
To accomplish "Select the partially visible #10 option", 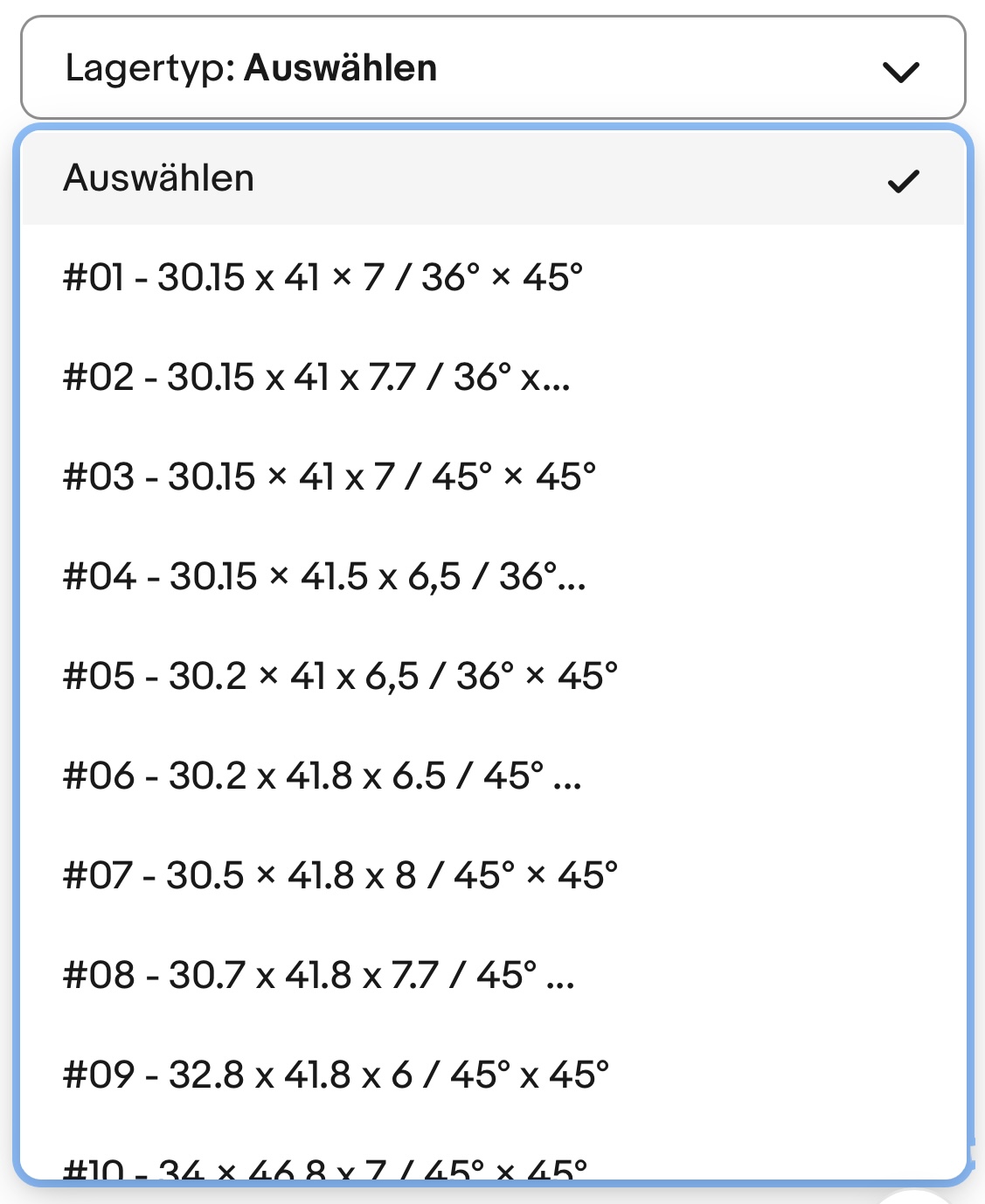I will [x=325, y=1168].
